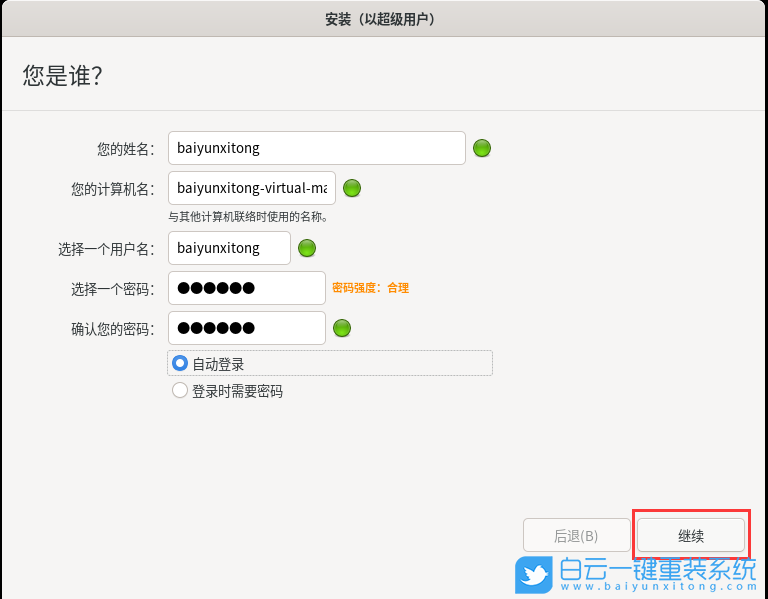This screenshot has width=768, height=599.
Task: Click the 选择一个用户名 label
Action: click(107, 249)
